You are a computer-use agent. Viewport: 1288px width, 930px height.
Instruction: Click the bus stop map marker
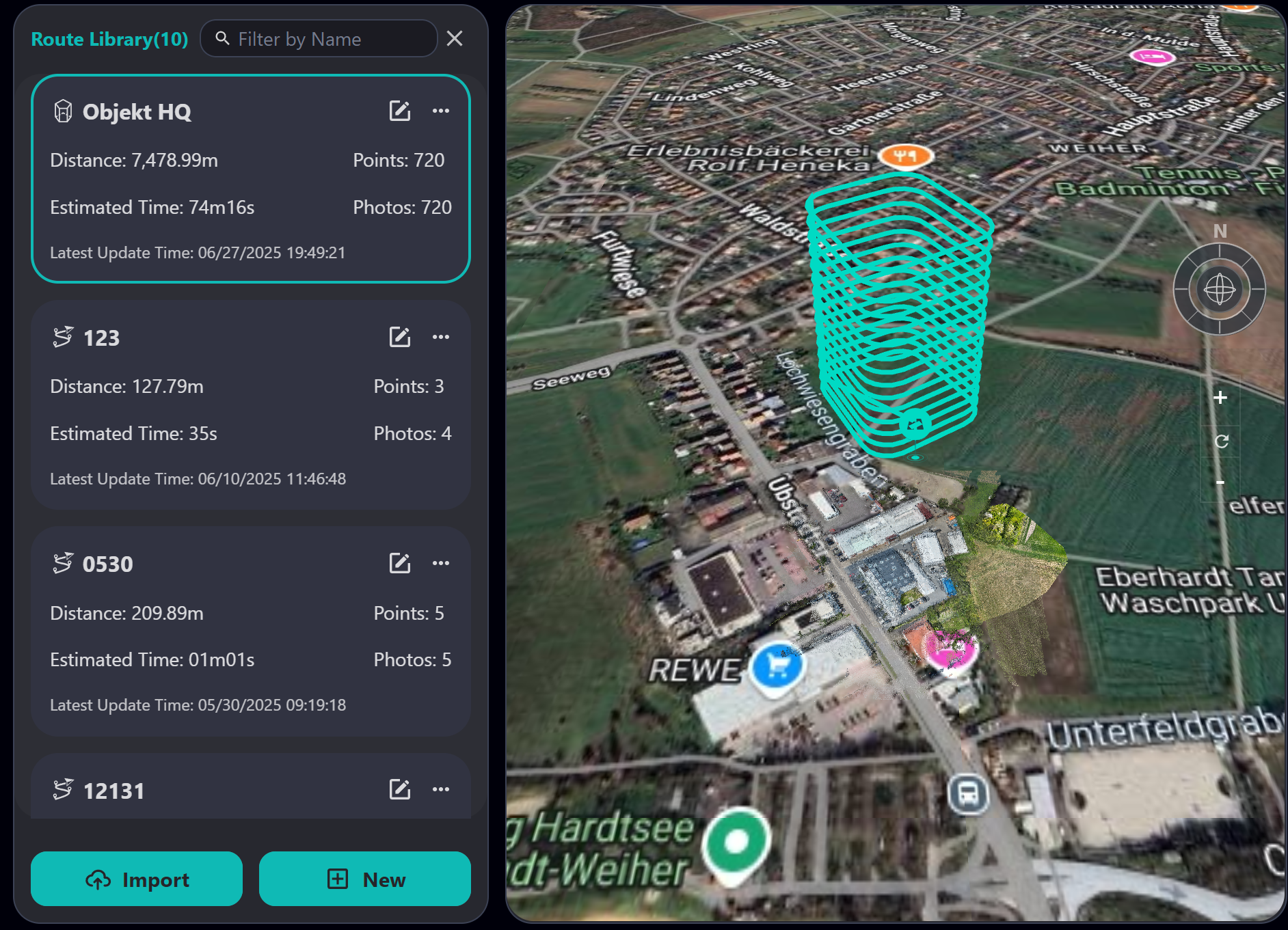pyautogui.click(x=967, y=795)
